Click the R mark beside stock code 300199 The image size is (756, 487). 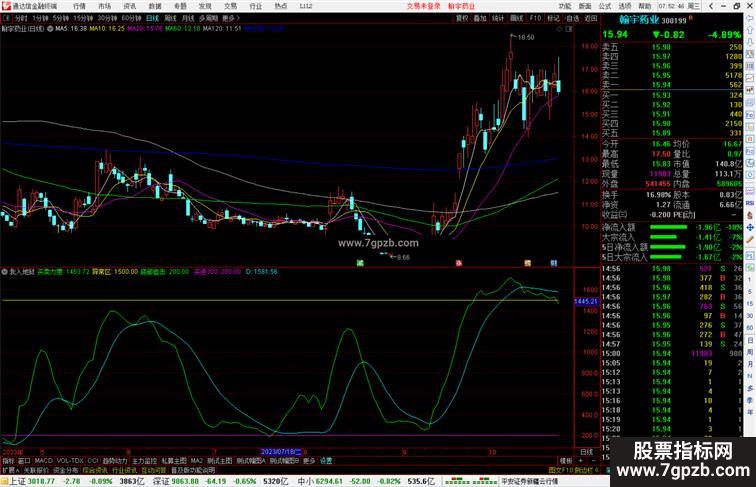[x=691, y=17]
